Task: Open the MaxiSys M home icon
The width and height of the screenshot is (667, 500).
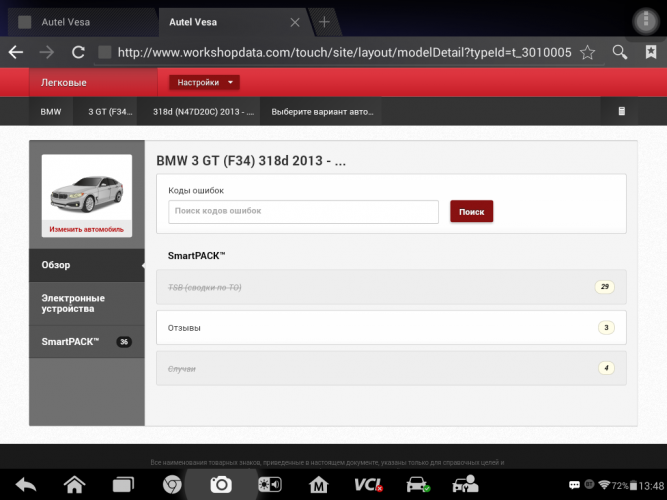Action: (x=319, y=485)
